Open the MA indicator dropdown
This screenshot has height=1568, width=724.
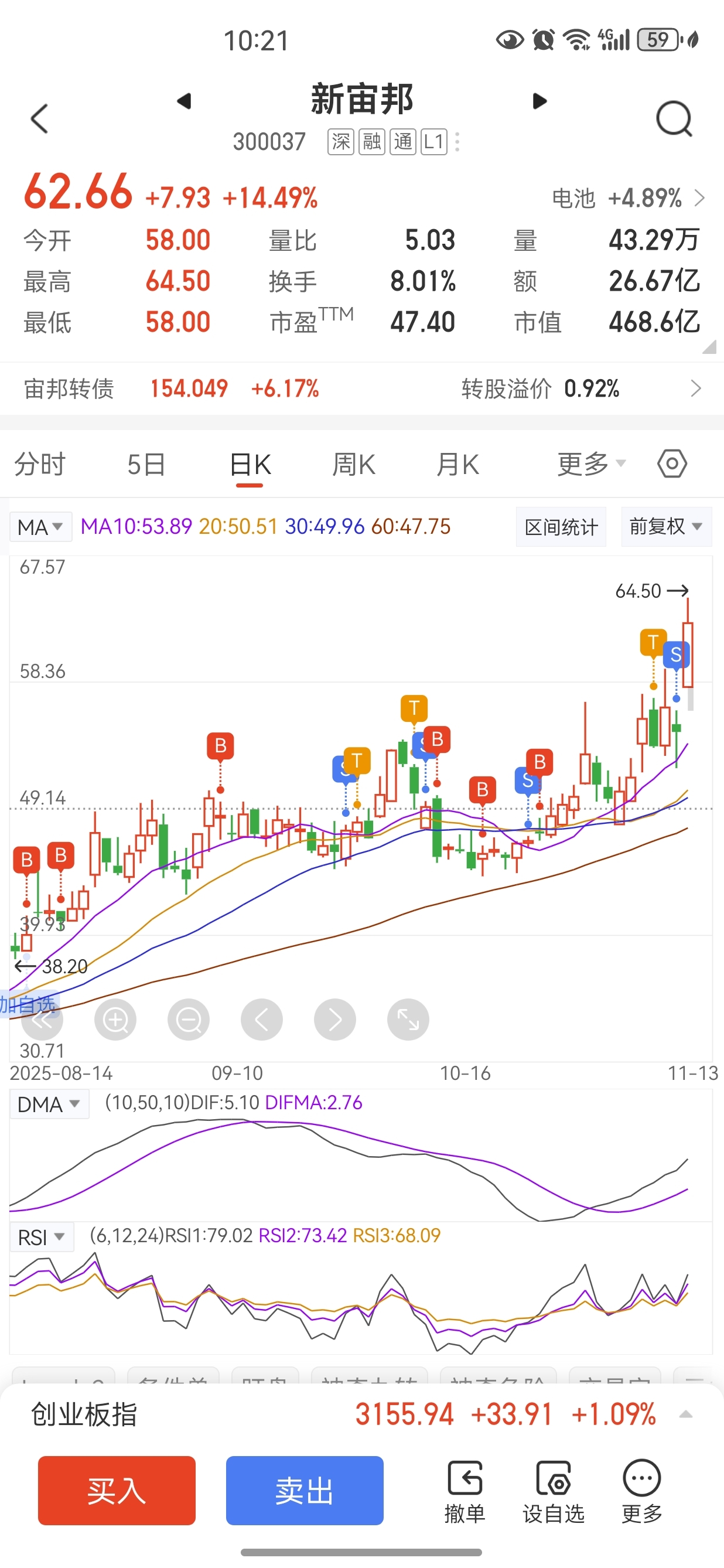[41, 527]
